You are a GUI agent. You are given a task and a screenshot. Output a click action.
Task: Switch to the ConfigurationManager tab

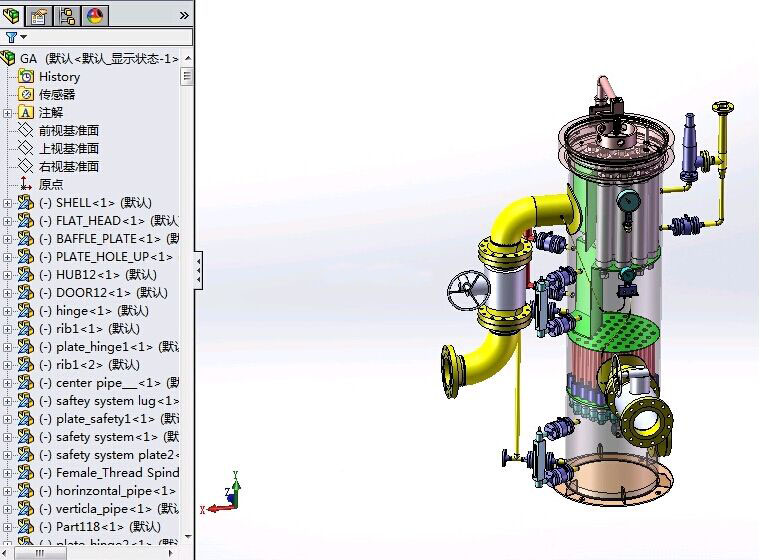67,16
